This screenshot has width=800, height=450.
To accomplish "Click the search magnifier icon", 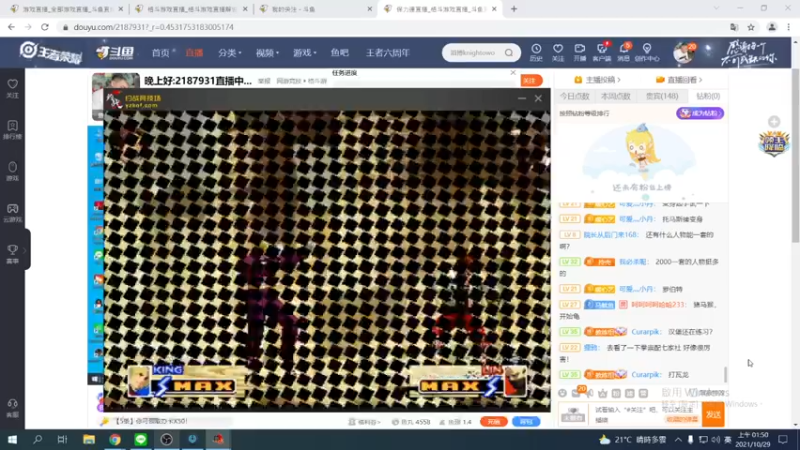I will click(x=509, y=53).
